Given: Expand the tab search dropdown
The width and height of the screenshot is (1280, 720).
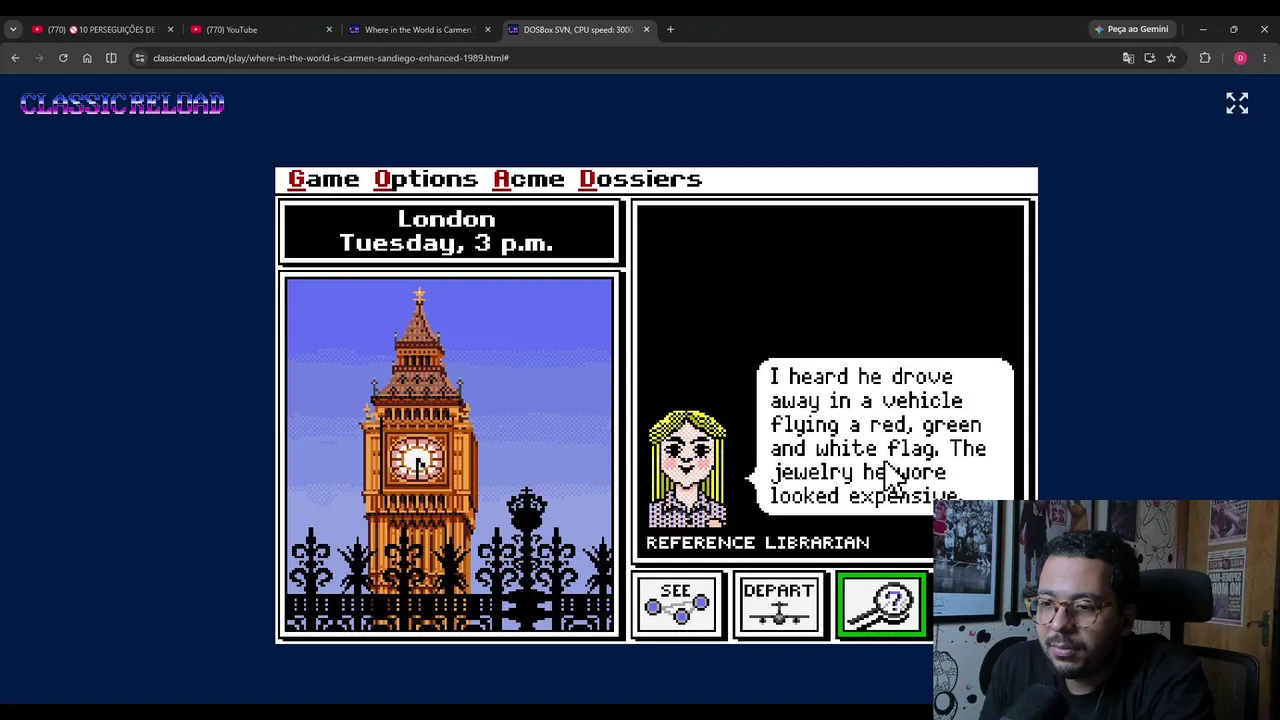Looking at the screenshot, I should click(13, 30).
